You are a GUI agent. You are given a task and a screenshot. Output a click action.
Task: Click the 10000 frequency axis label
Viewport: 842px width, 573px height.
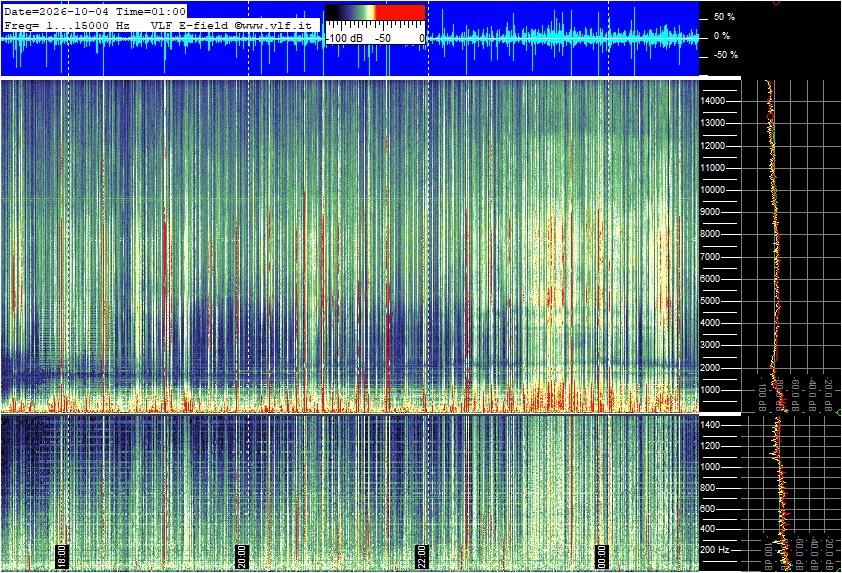click(713, 190)
